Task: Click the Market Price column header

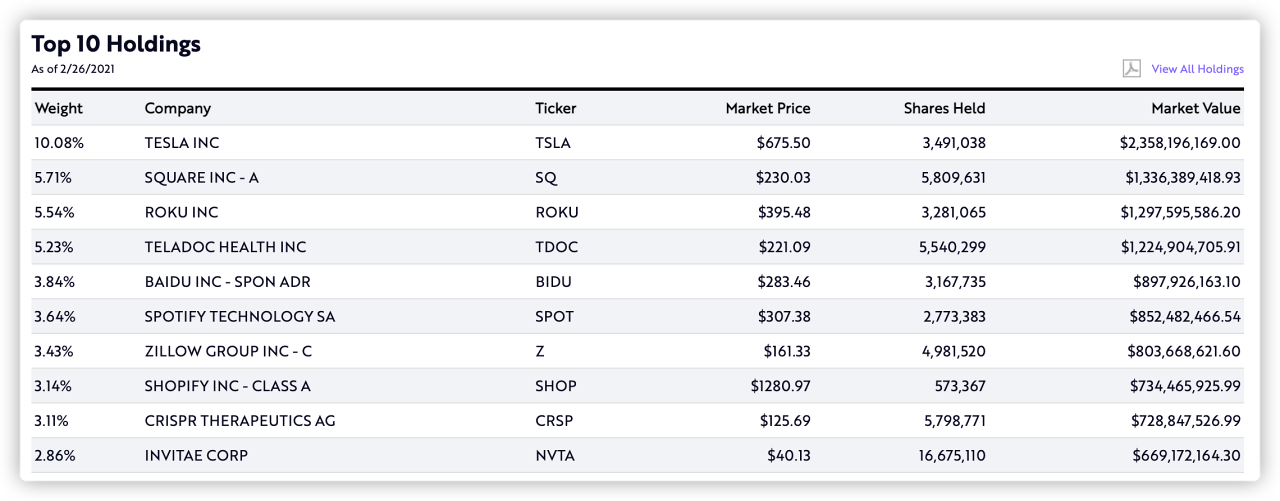Action: pyautogui.click(x=768, y=108)
